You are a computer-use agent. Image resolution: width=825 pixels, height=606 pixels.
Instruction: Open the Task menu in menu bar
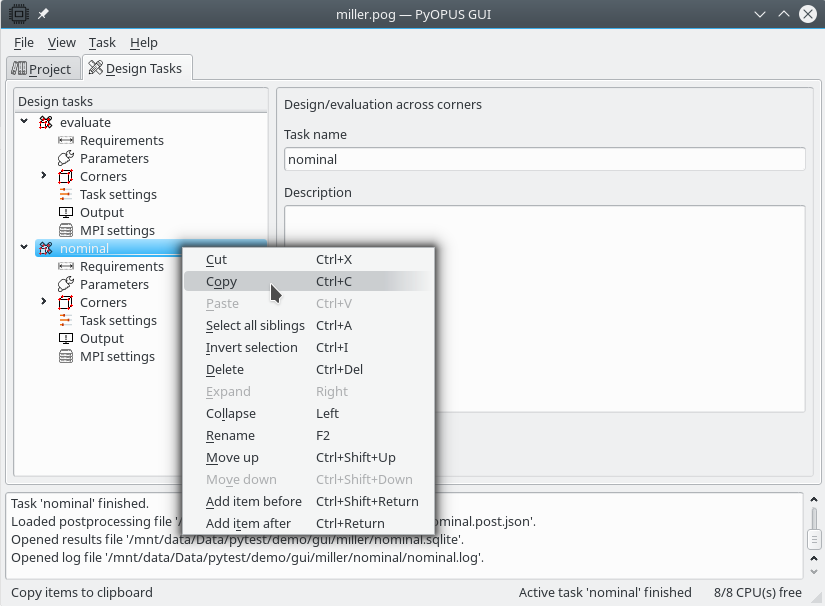click(x=102, y=43)
